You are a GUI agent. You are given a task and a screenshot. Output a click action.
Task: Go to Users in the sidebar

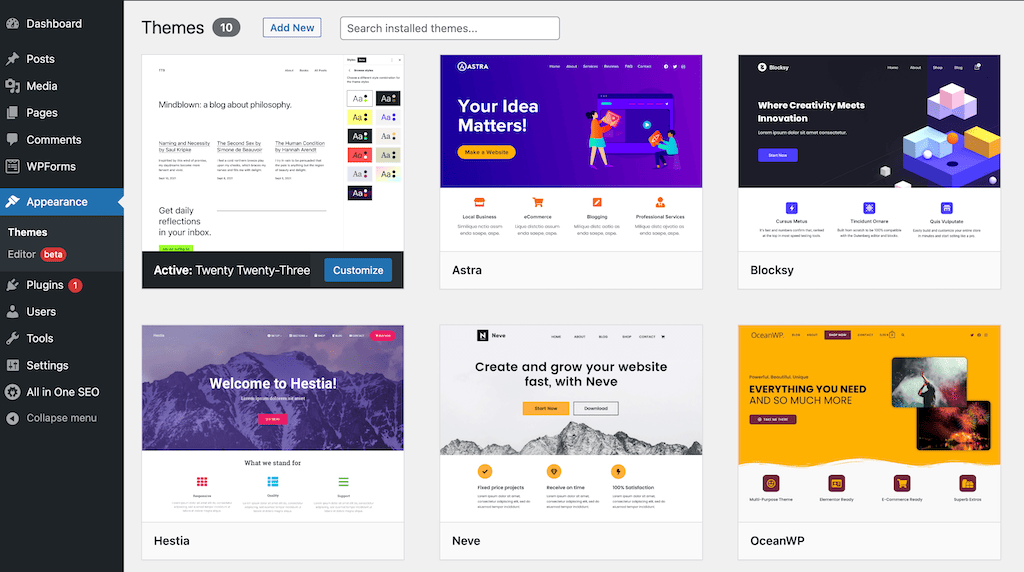41,311
